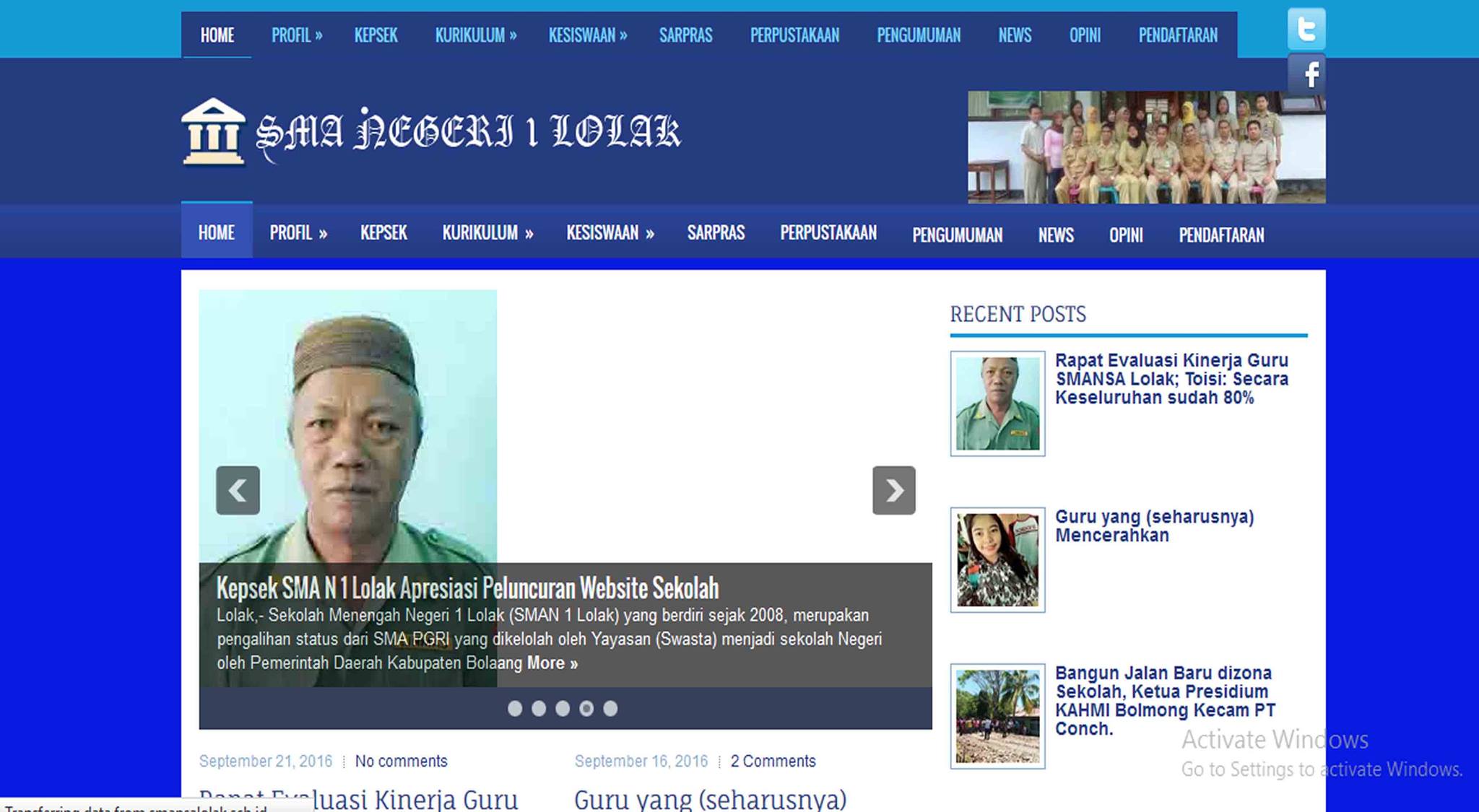Click the RECENT POSTS heading
The height and width of the screenshot is (812, 1479).
[x=1018, y=315]
